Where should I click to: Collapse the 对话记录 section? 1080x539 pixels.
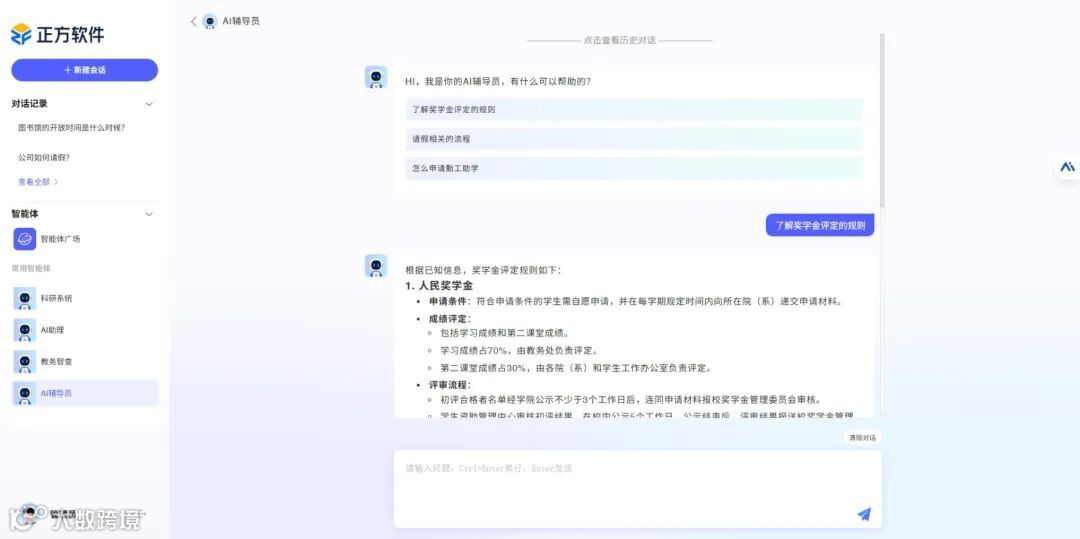click(149, 104)
